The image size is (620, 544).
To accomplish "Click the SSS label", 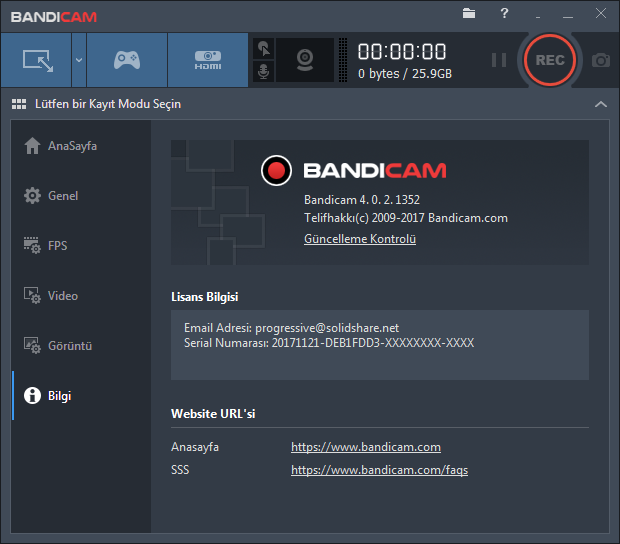I will (x=180, y=470).
